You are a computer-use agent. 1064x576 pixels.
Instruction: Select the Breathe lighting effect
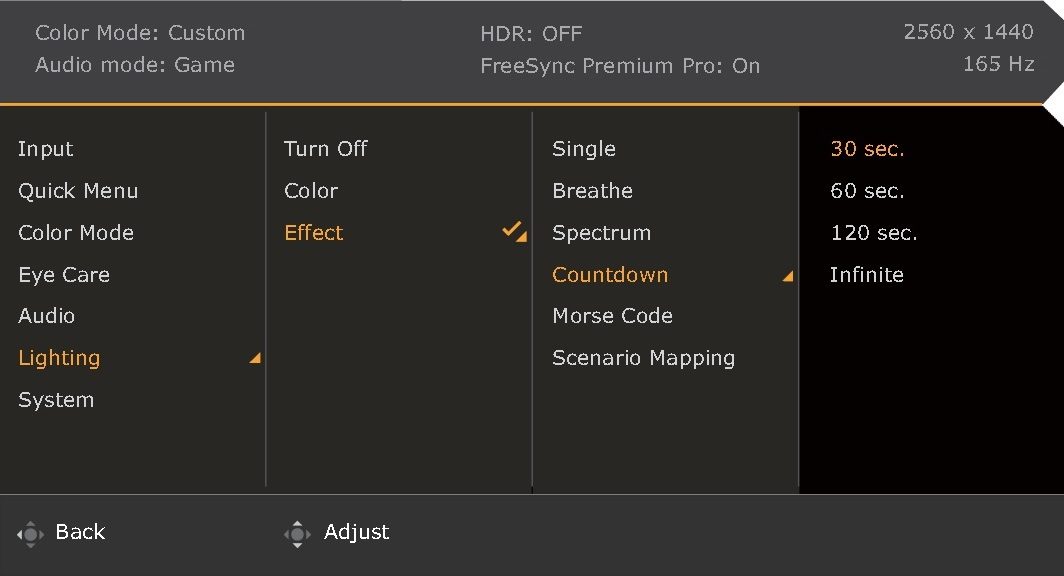click(x=592, y=191)
